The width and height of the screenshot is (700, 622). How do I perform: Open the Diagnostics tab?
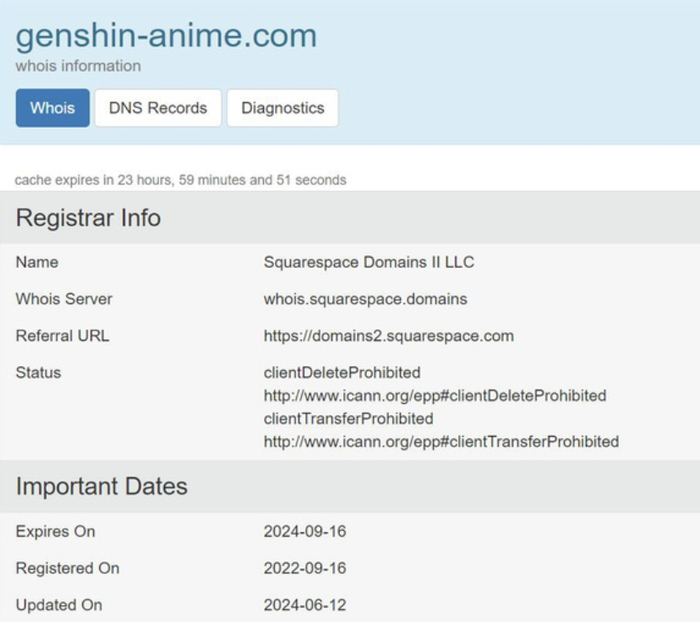click(x=283, y=108)
